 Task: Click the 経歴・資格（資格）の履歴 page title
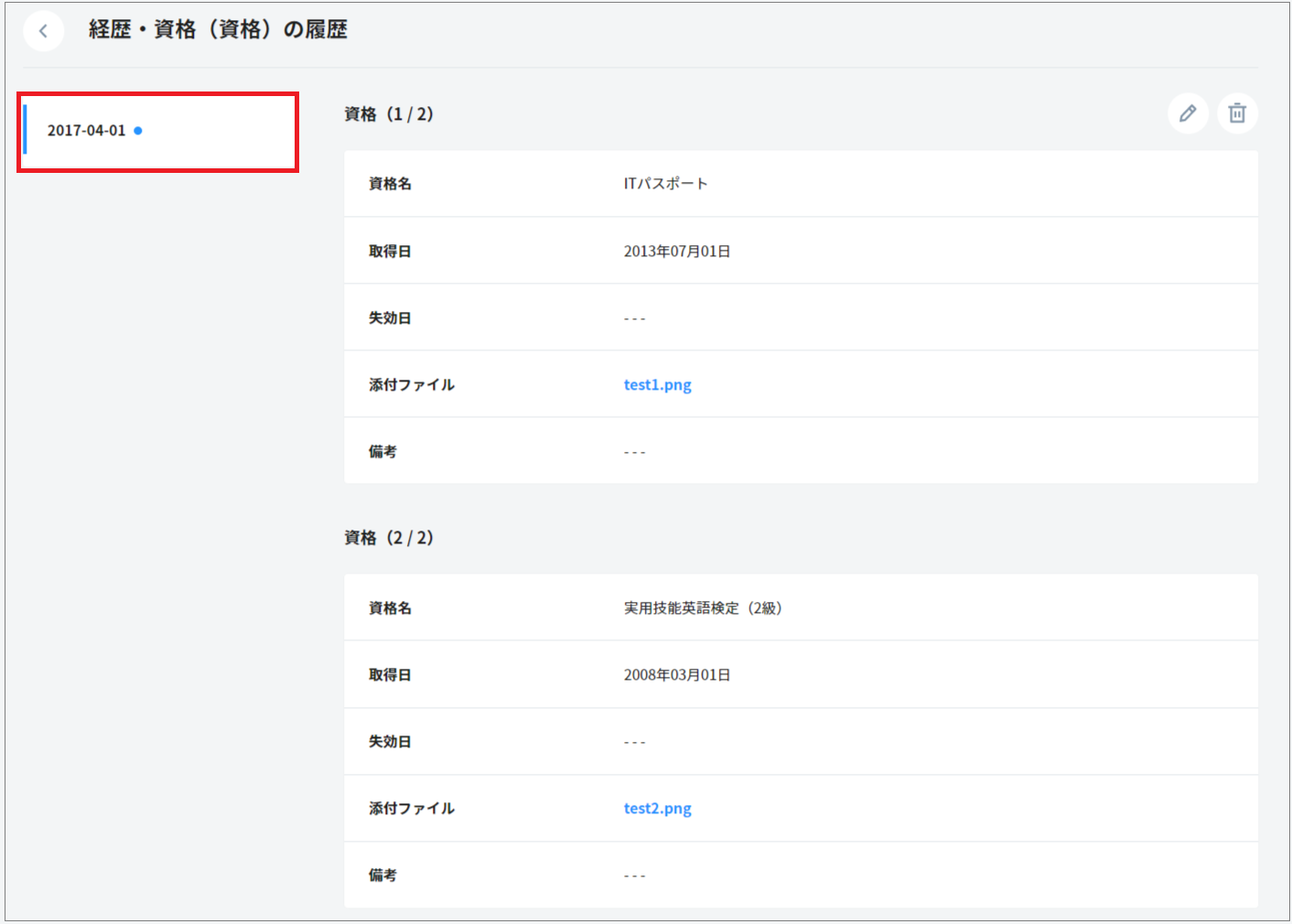tap(218, 30)
